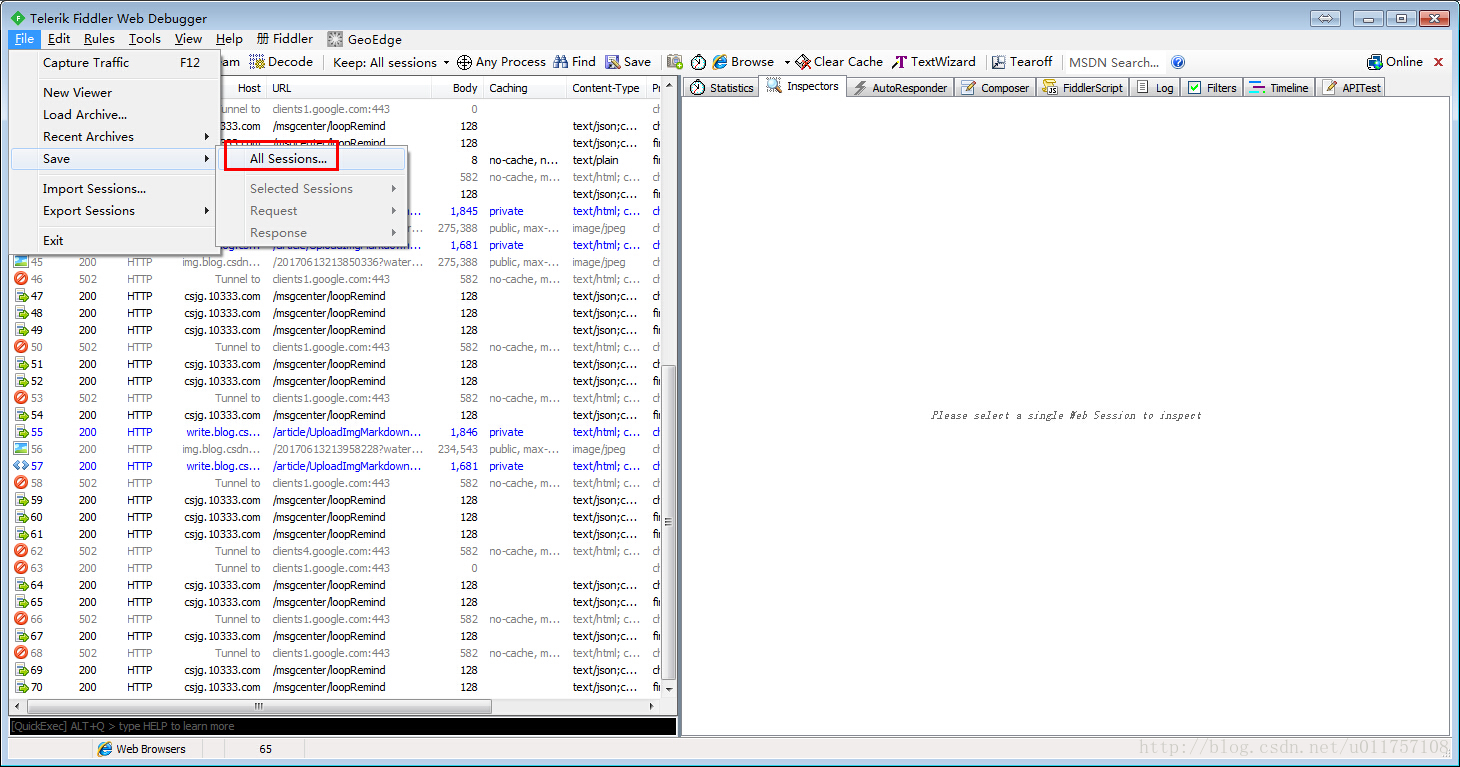Click the Save toolbar icon

[x=613, y=62]
